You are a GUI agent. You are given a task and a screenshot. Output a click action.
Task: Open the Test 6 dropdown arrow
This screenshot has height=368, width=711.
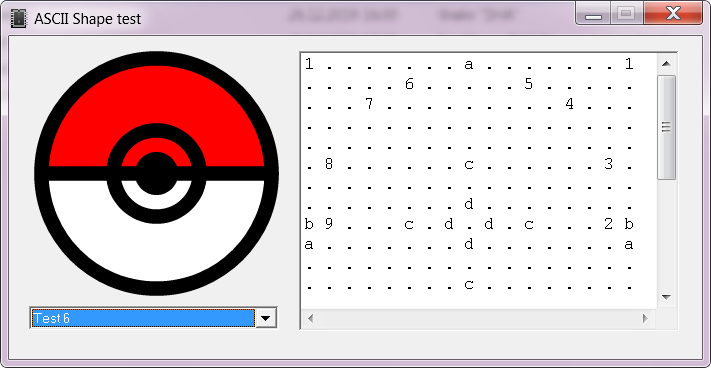pos(266,318)
